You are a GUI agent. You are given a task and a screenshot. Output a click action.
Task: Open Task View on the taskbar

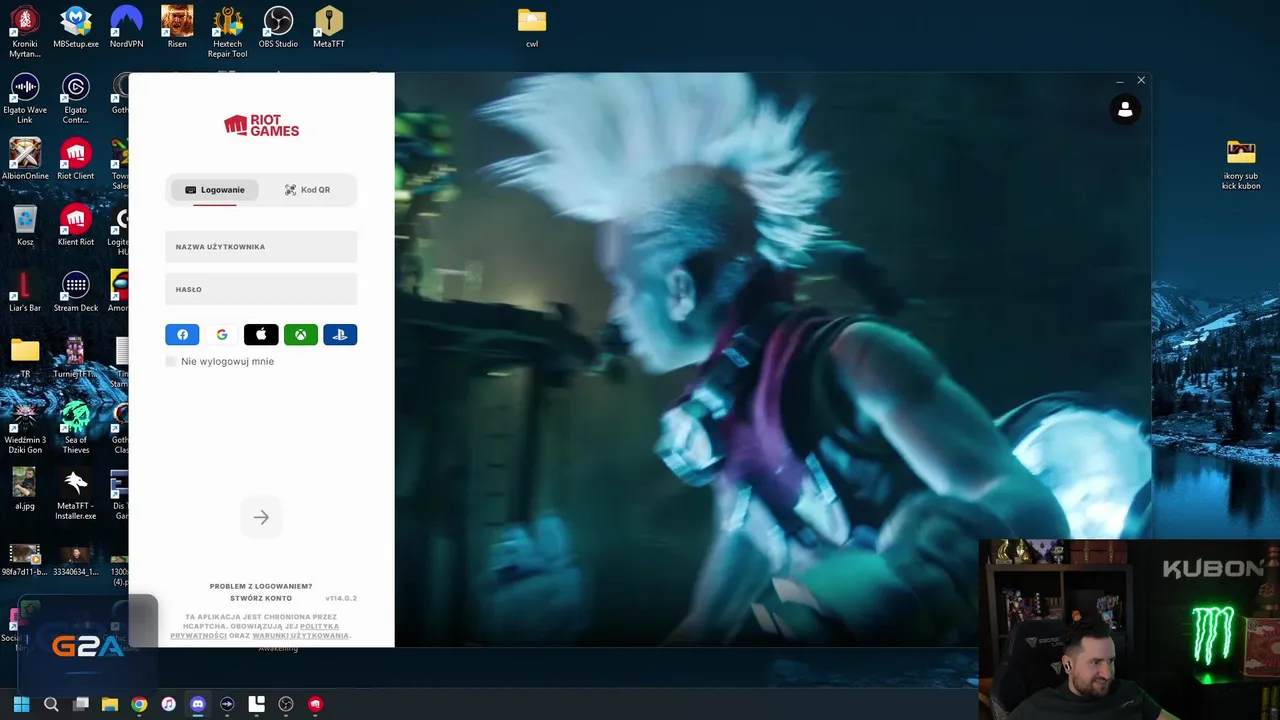click(x=81, y=704)
